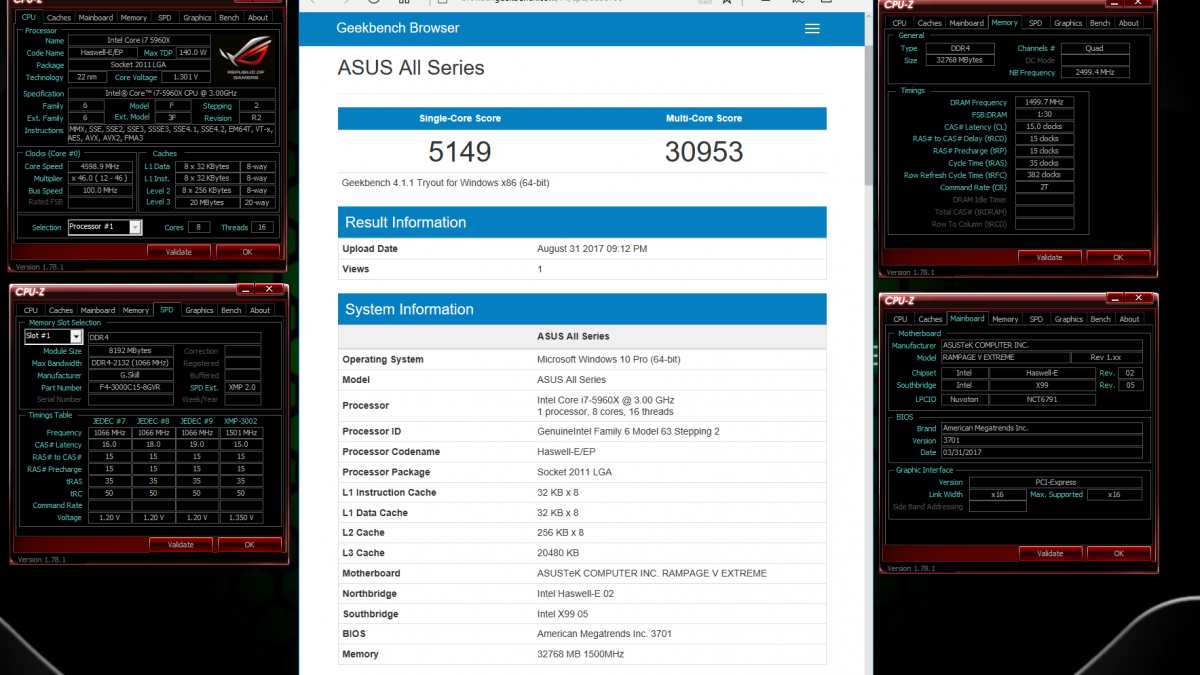Click the Result Information section header
Viewport: 1200px width, 675px height.
tap(582, 222)
